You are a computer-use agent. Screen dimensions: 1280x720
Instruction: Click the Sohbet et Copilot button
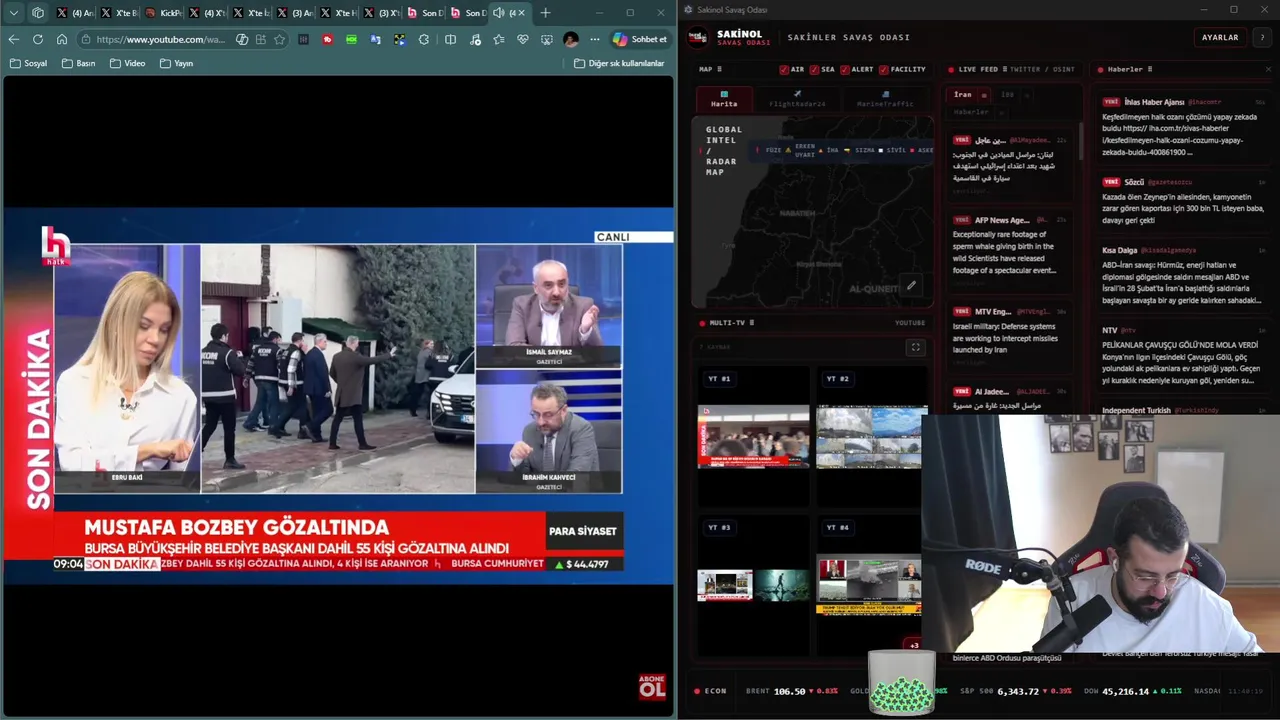tap(639, 39)
